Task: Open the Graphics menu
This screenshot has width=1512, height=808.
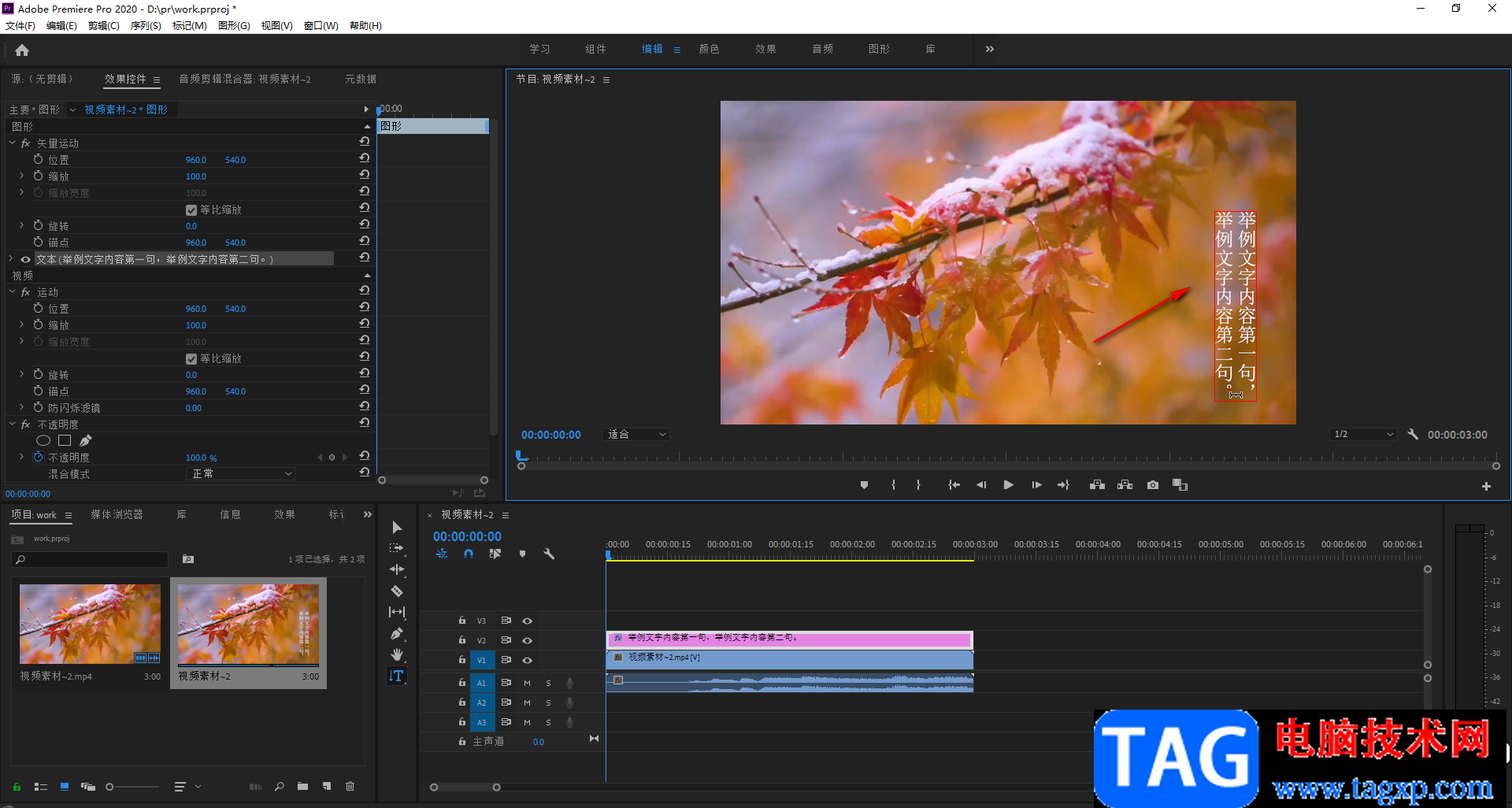Action: coord(234,26)
